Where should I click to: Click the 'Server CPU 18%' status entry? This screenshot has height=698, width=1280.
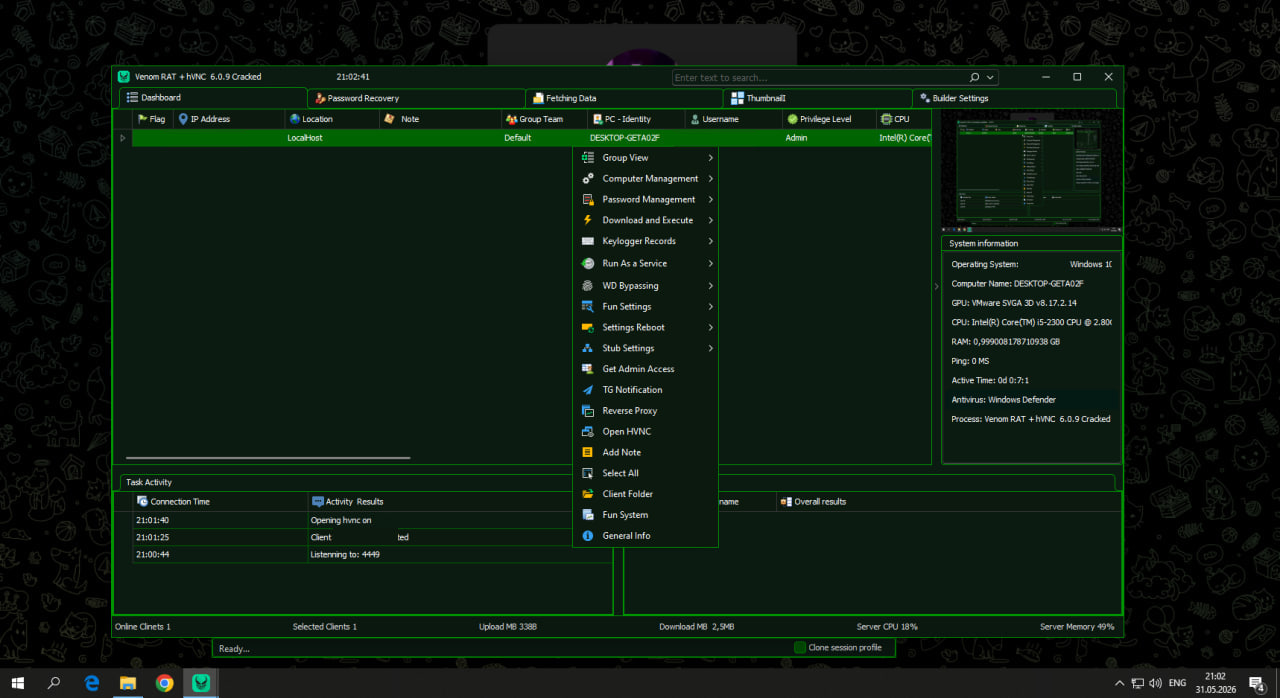(889, 627)
